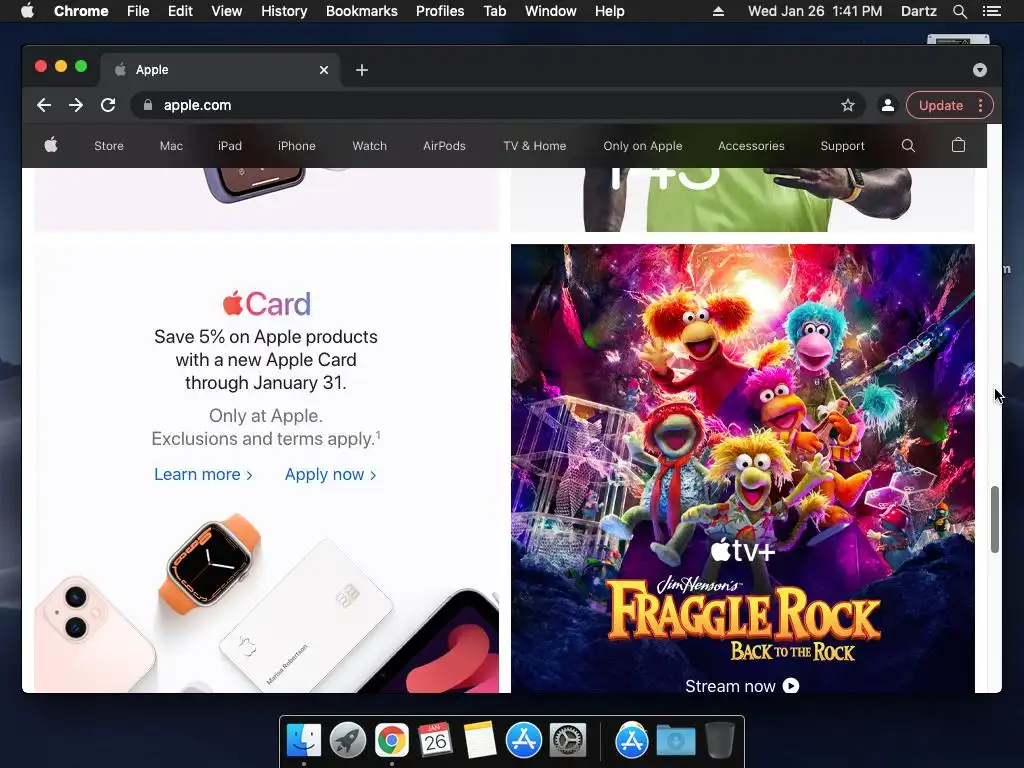Bookmark this page with the star icon
The height and width of the screenshot is (768, 1024).
pos(848,105)
